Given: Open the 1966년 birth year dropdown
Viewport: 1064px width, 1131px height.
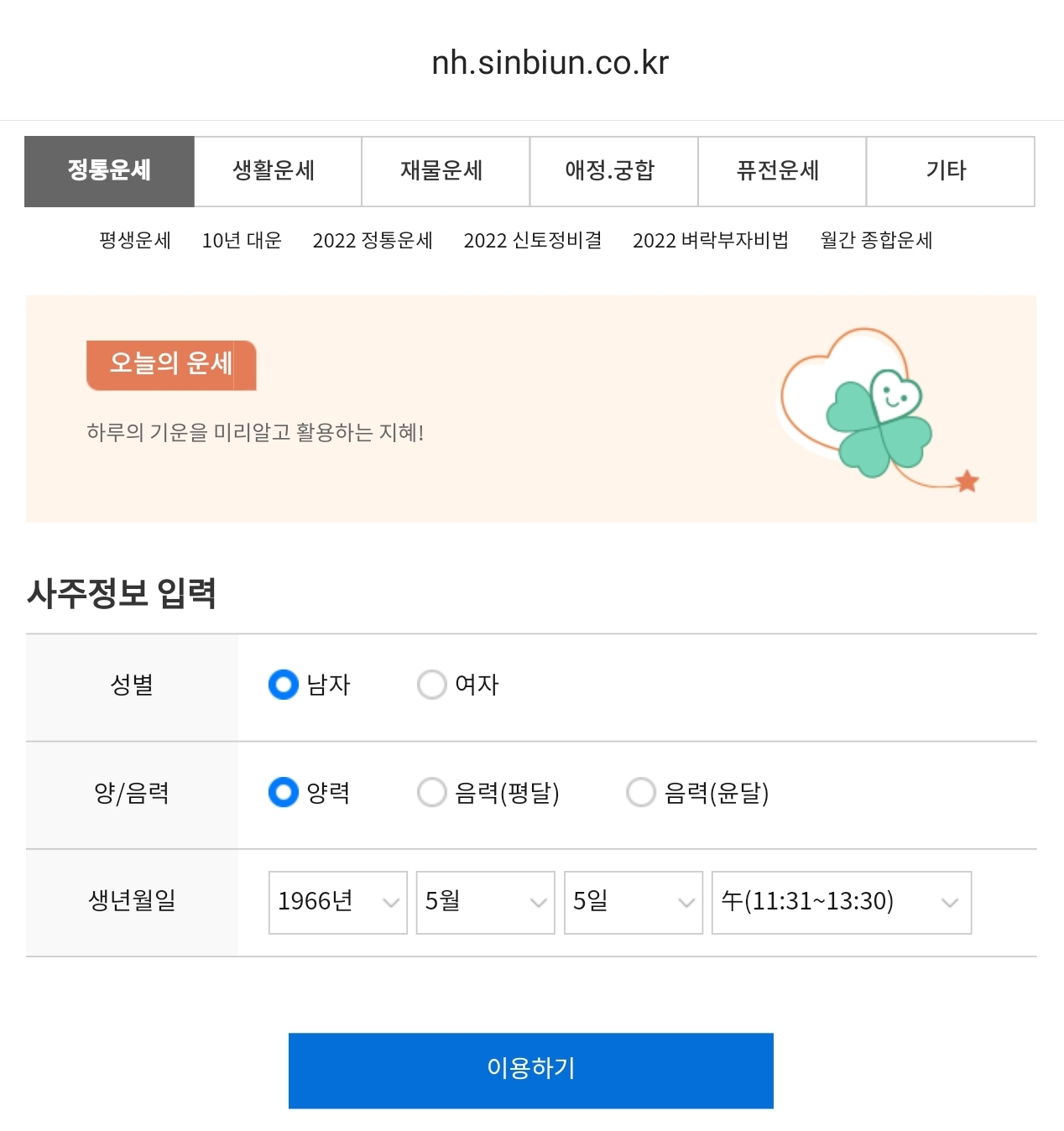Looking at the screenshot, I should (x=338, y=902).
